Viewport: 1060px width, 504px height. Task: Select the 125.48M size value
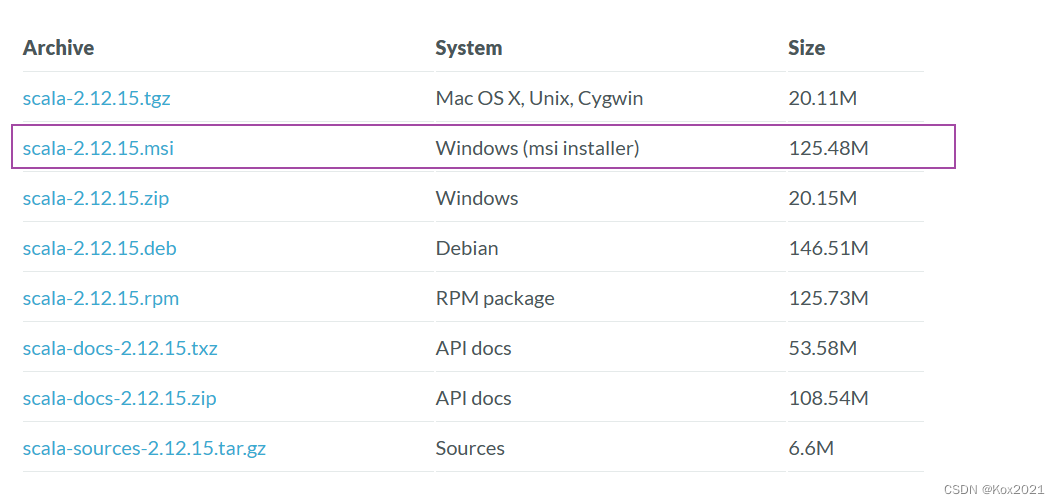[828, 148]
